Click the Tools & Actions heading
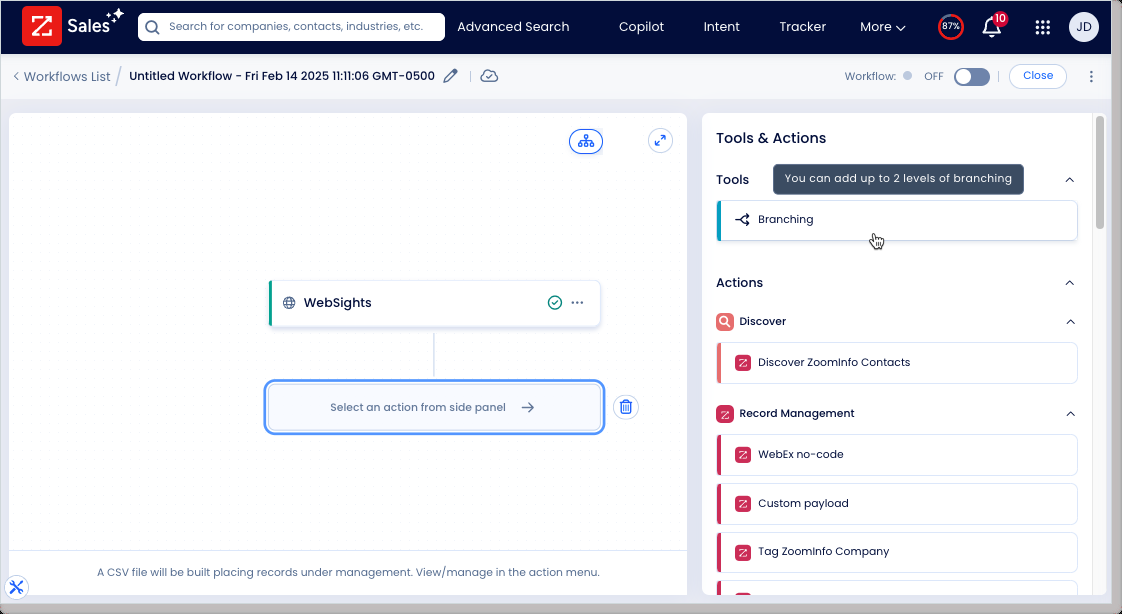The image size is (1122, 614). (771, 138)
